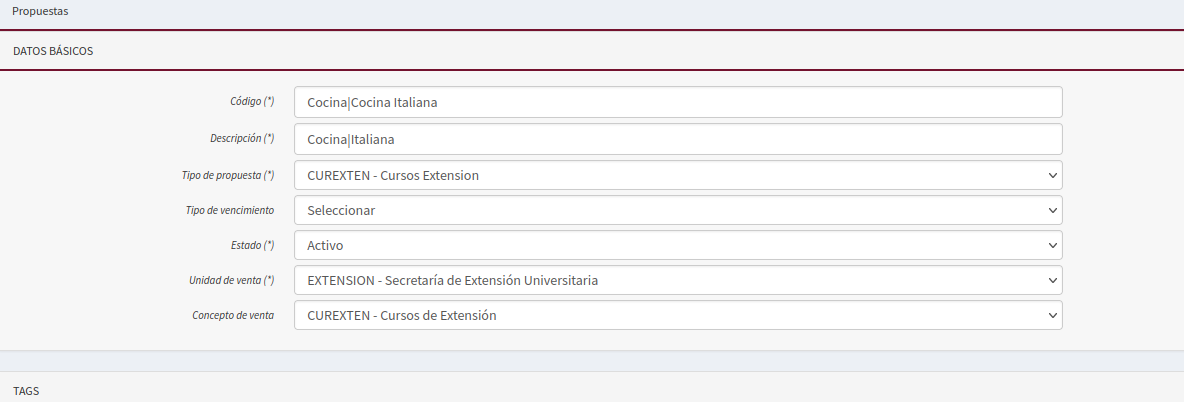Click the TAGS section header
1184x402 pixels.
pos(26,391)
